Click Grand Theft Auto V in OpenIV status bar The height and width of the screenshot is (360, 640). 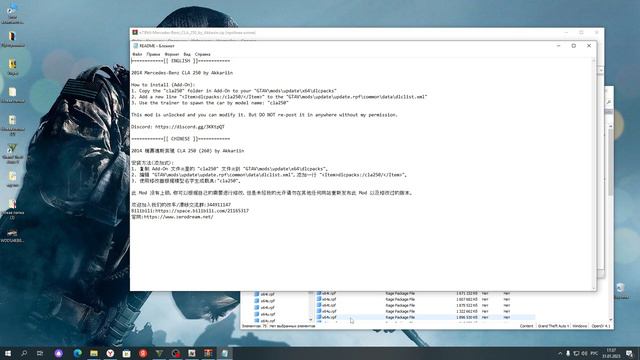pyautogui.click(x=553, y=326)
